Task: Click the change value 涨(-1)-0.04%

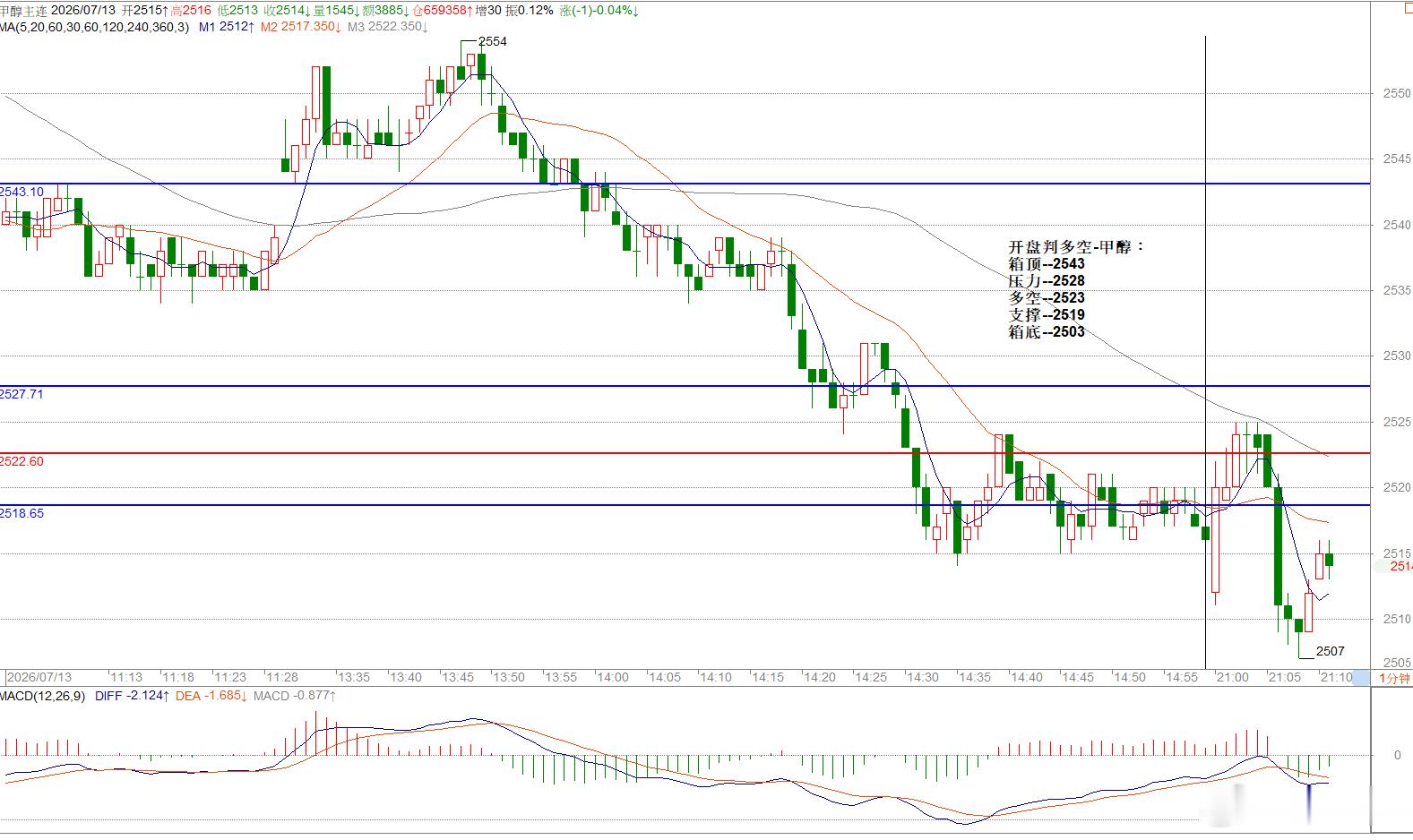Action: [x=599, y=11]
